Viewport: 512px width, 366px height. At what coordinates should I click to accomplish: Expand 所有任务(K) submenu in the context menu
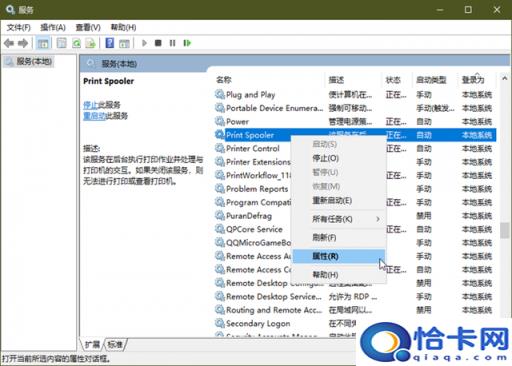[339, 219]
